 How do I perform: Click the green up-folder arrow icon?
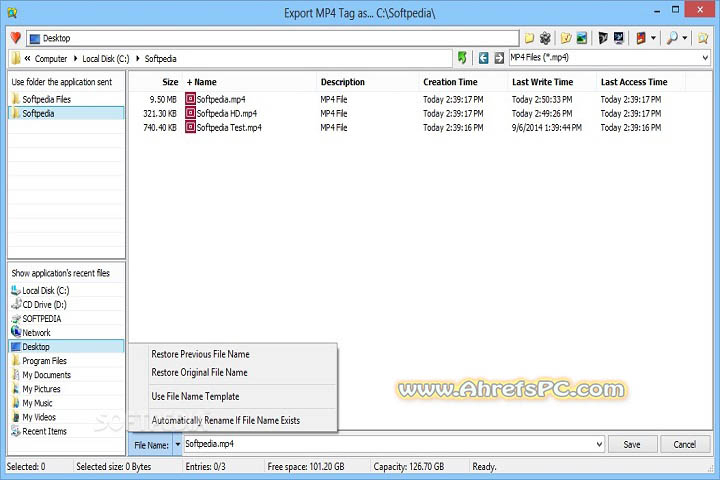[462, 58]
